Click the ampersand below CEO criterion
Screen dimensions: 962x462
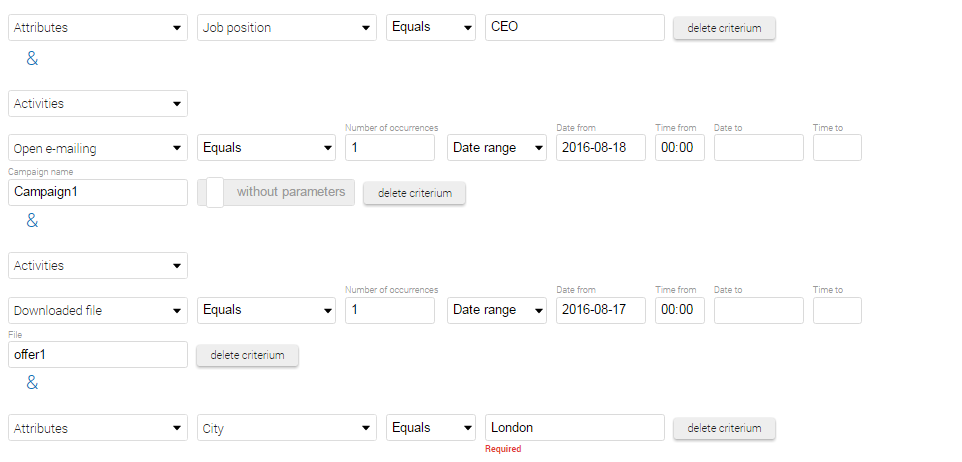[32, 59]
